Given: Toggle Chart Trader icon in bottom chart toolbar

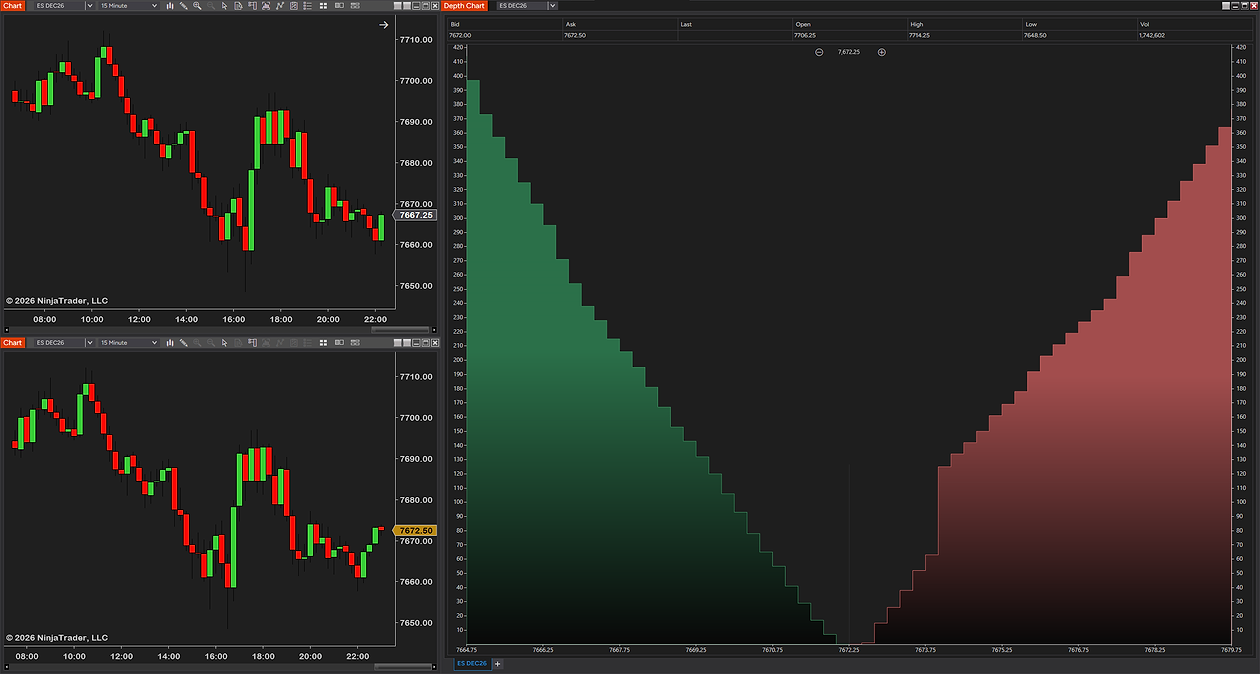Looking at the screenshot, I should 252,342.
